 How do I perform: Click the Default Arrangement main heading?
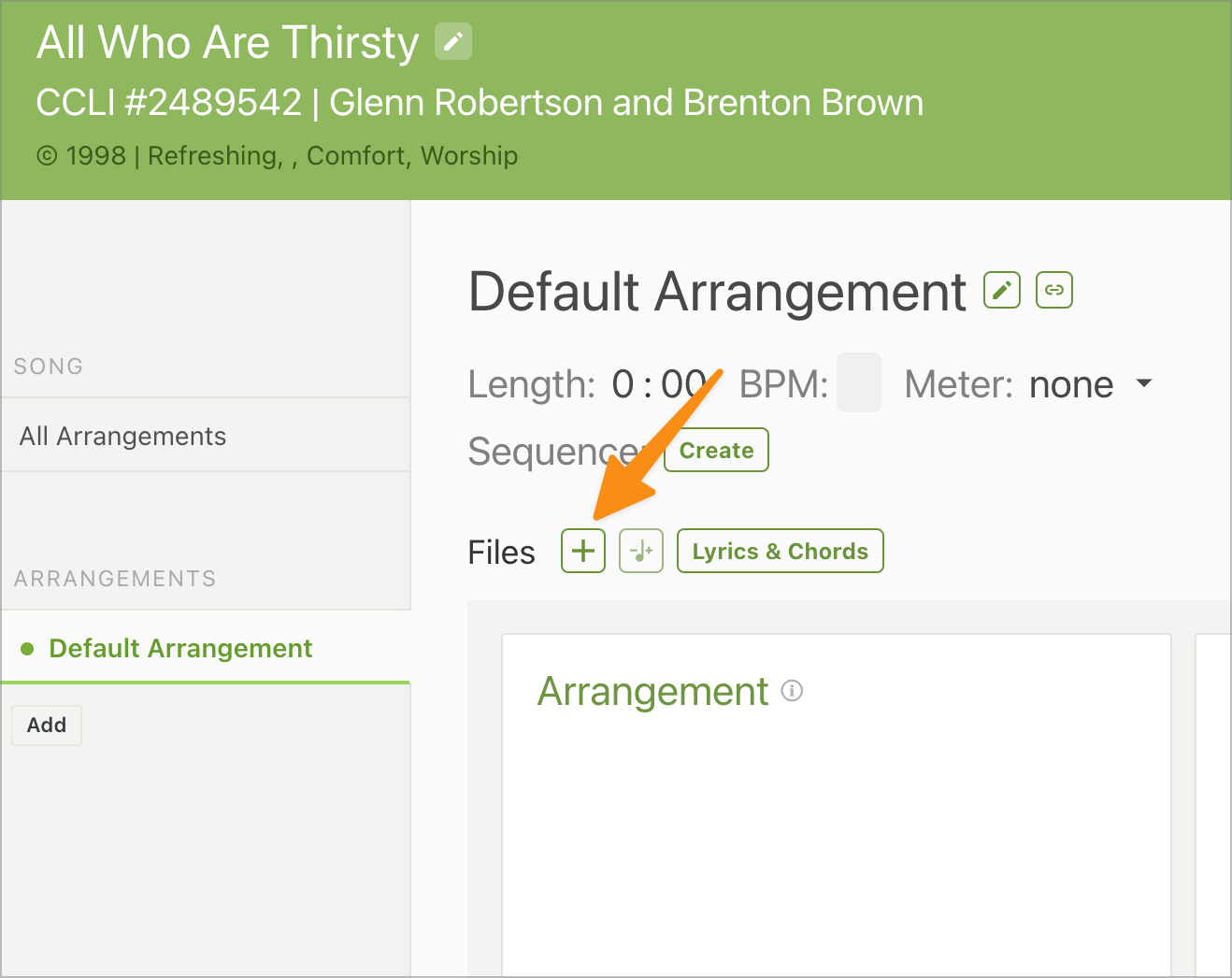[717, 292]
